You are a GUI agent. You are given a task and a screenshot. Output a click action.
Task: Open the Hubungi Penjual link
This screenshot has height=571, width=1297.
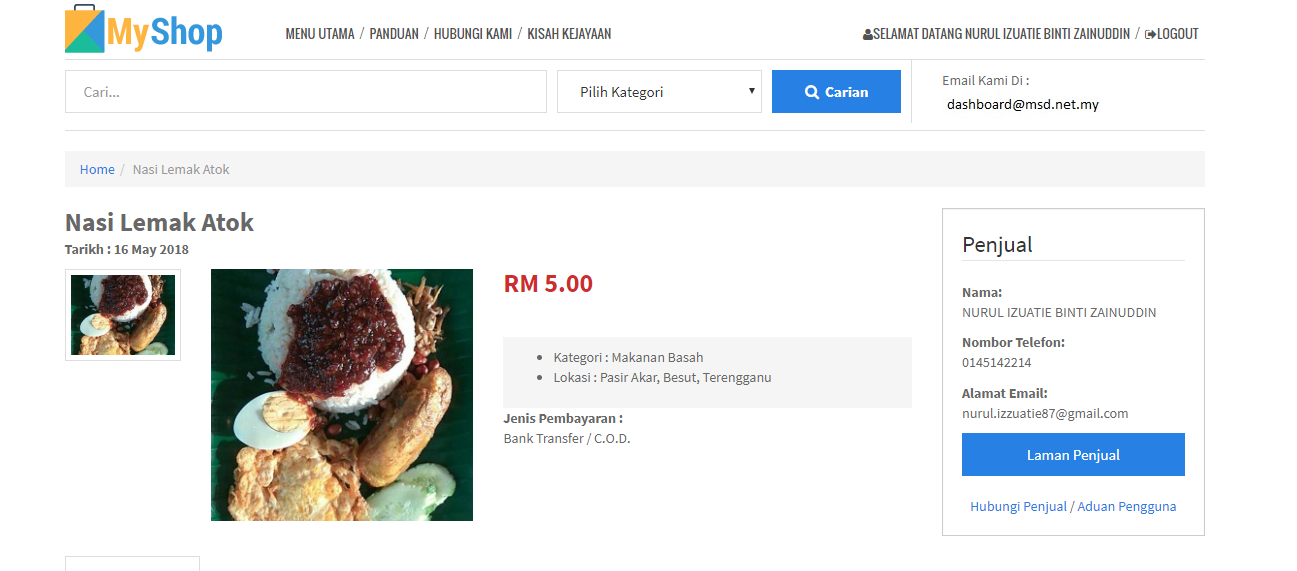(x=1018, y=507)
